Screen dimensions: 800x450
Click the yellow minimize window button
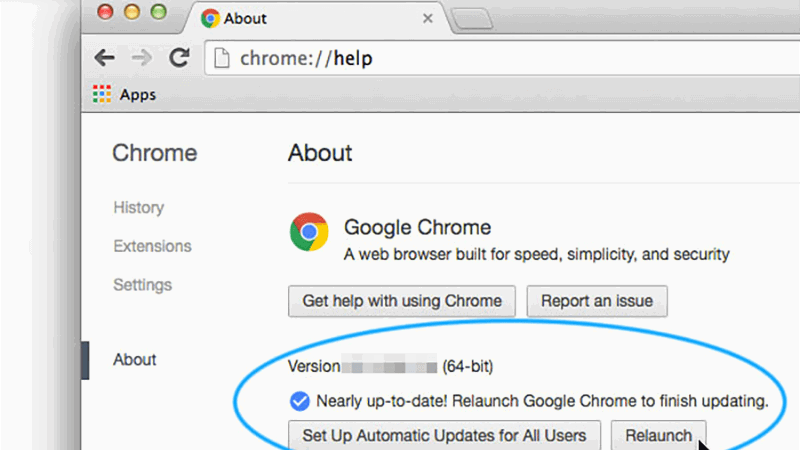[131, 13]
